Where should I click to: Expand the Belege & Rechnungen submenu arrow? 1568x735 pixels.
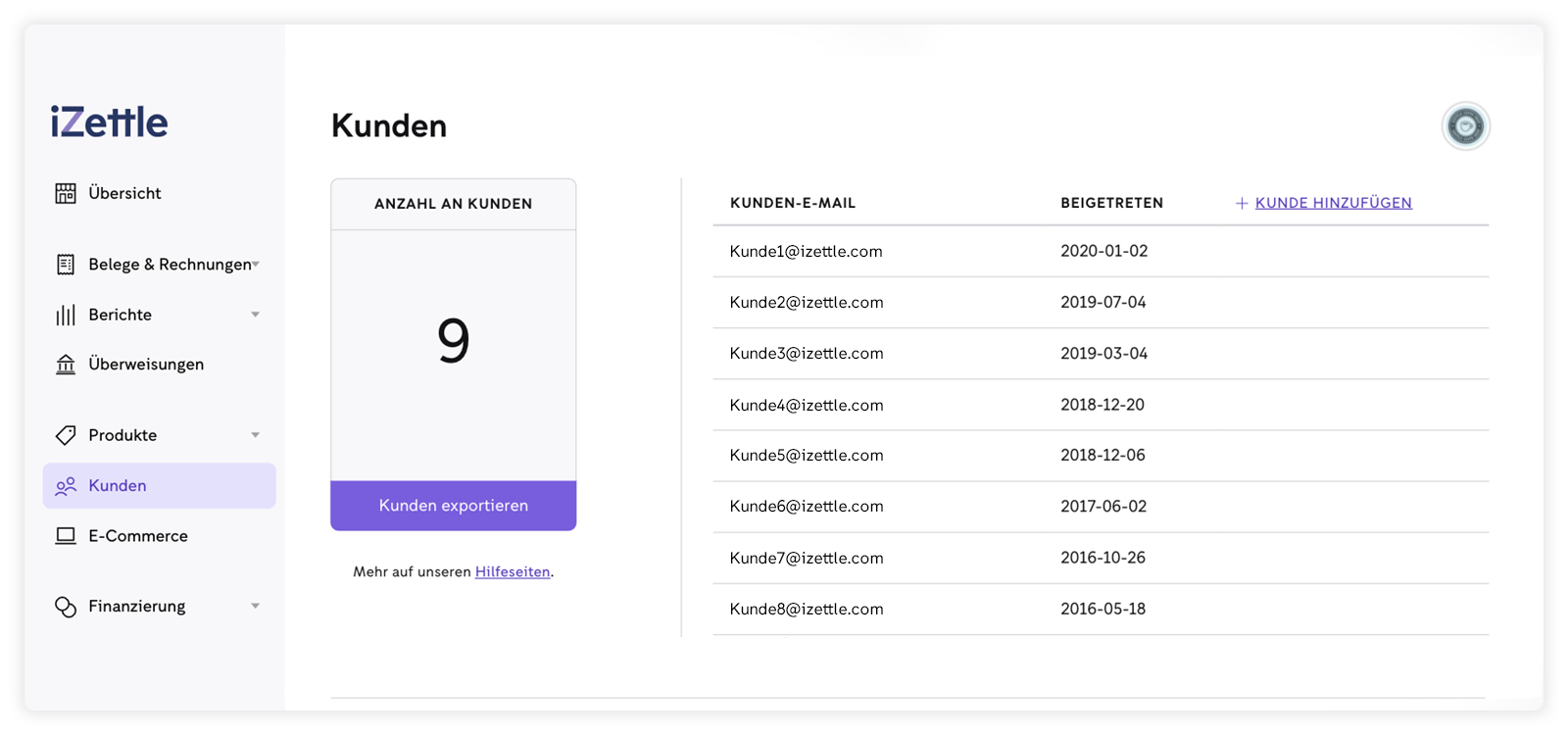(x=256, y=265)
